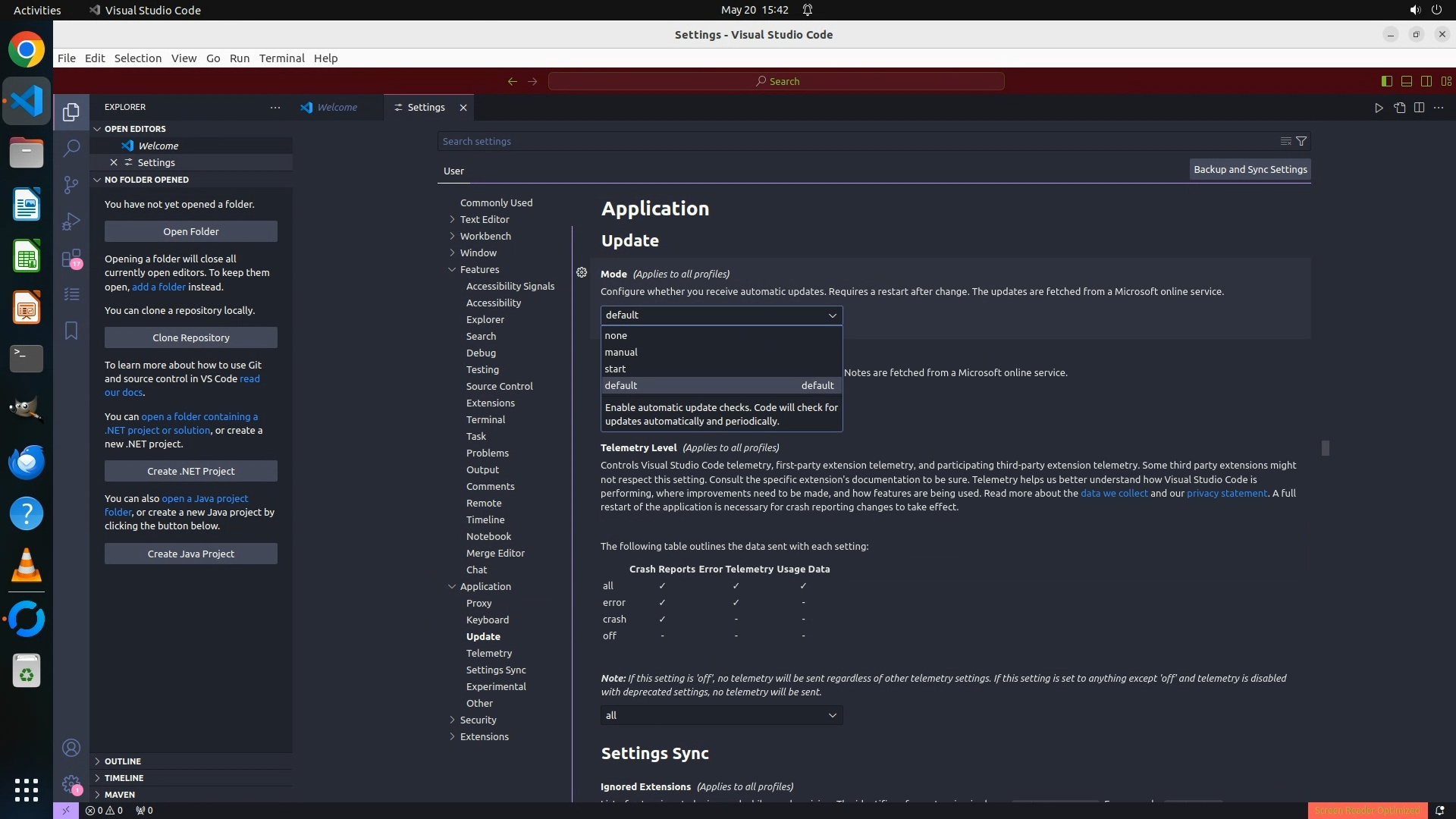The width and height of the screenshot is (1456, 819).
Task: Open the privacy statement link
Action: pyautogui.click(x=1226, y=493)
